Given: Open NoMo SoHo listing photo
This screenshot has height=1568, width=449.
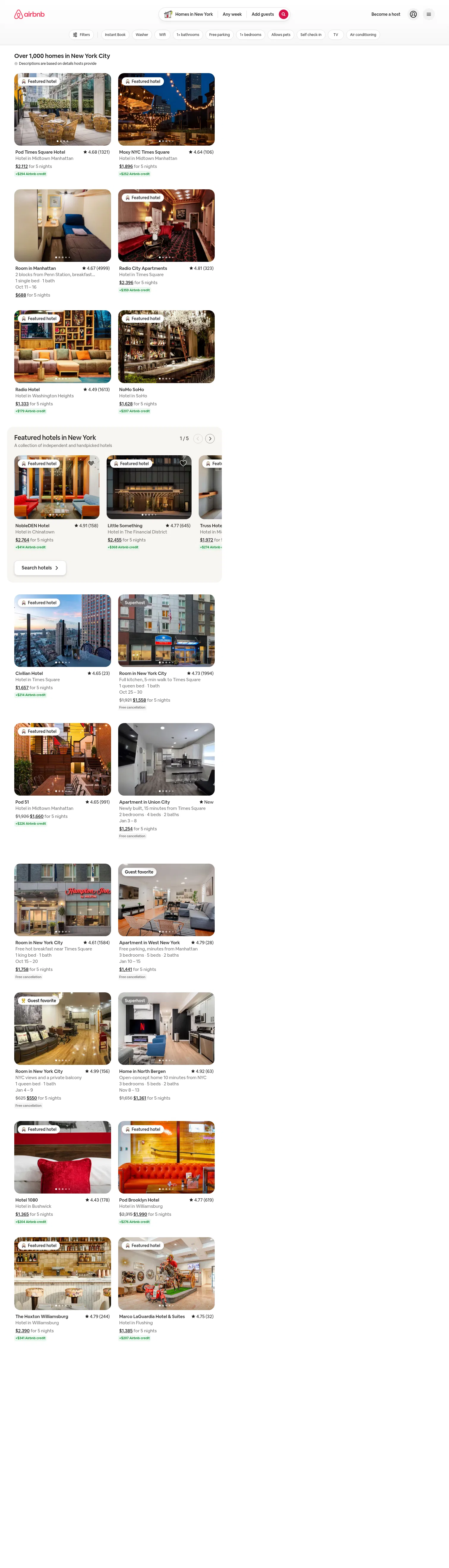Looking at the screenshot, I should pos(166,346).
